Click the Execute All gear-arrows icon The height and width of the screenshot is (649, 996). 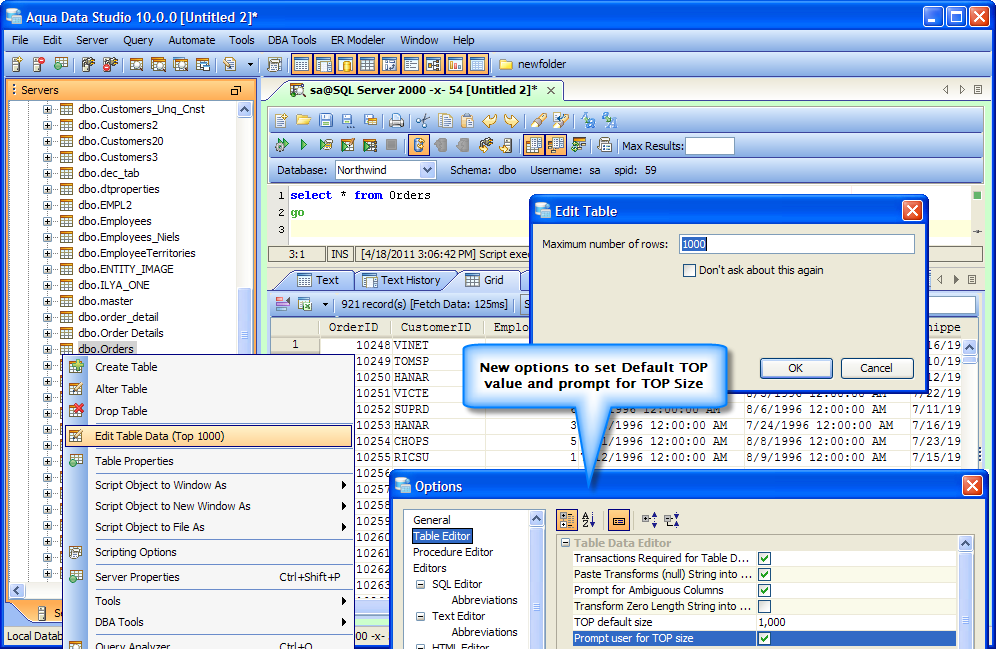[281, 145]
